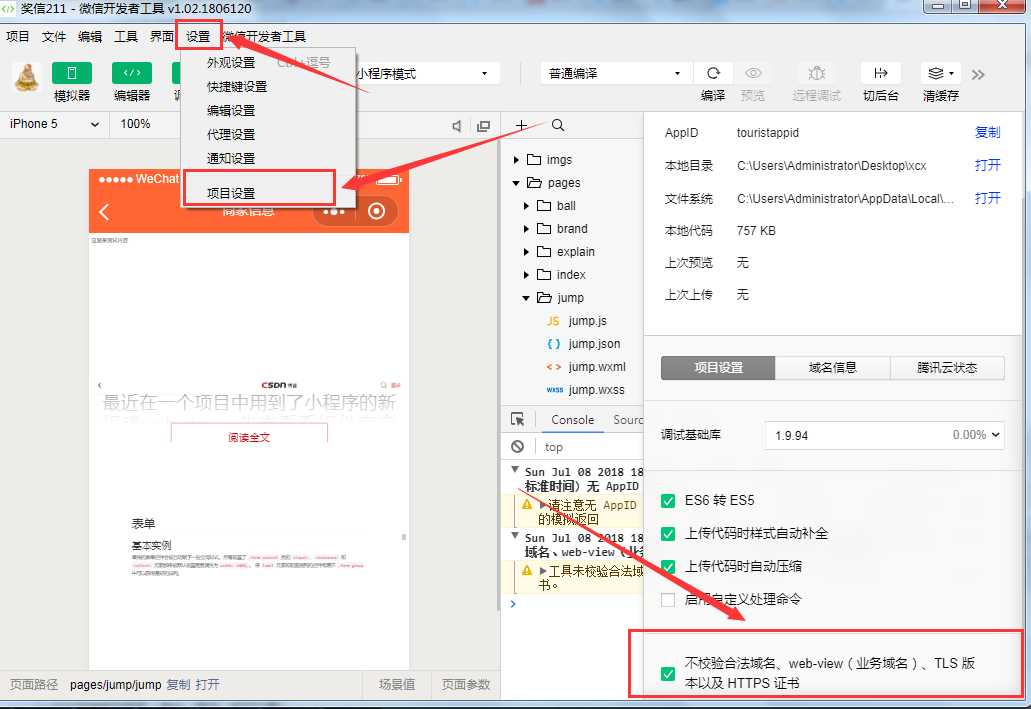Open the jump.wxml file
The width and height of the screenshot is (1031, 709).
pos(596,367)
